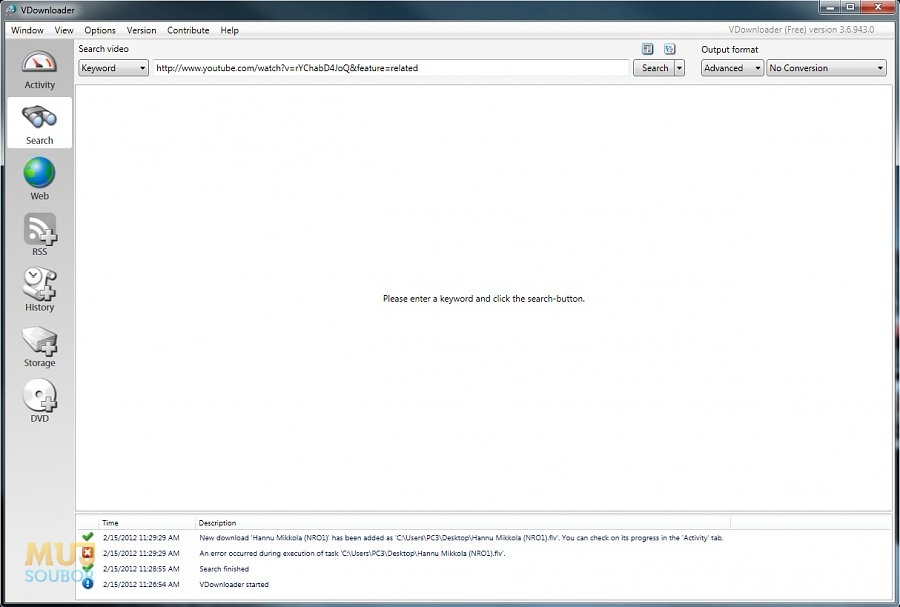The width and height of the screenshot is (900, 607).
Task: Expand the Search button arrow dropdown
Action: [x=680, y=68]
